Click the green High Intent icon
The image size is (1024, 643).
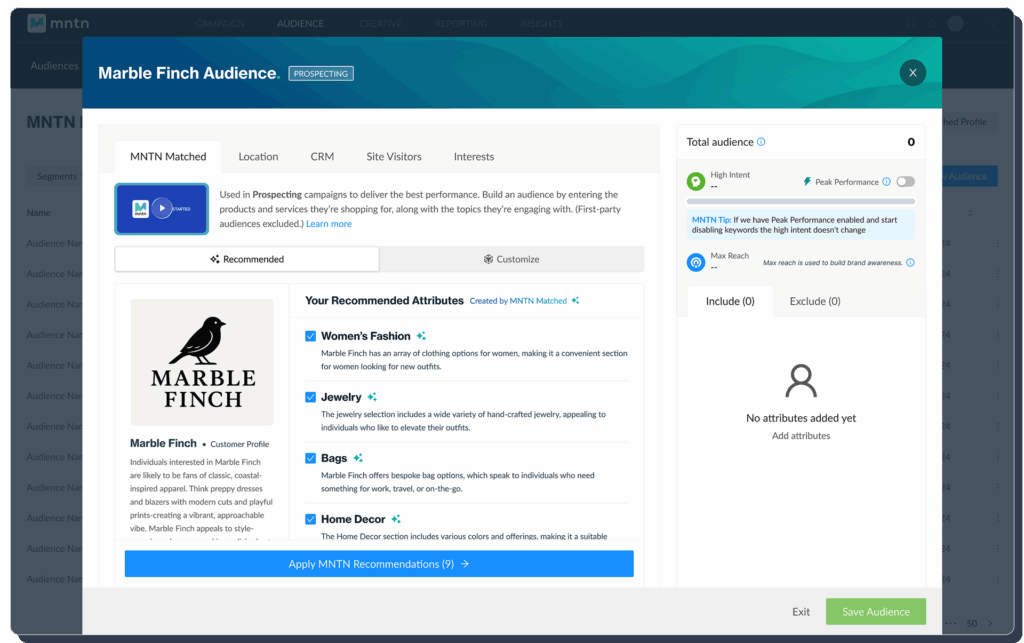pyautogui.click(x=694, y=181)
